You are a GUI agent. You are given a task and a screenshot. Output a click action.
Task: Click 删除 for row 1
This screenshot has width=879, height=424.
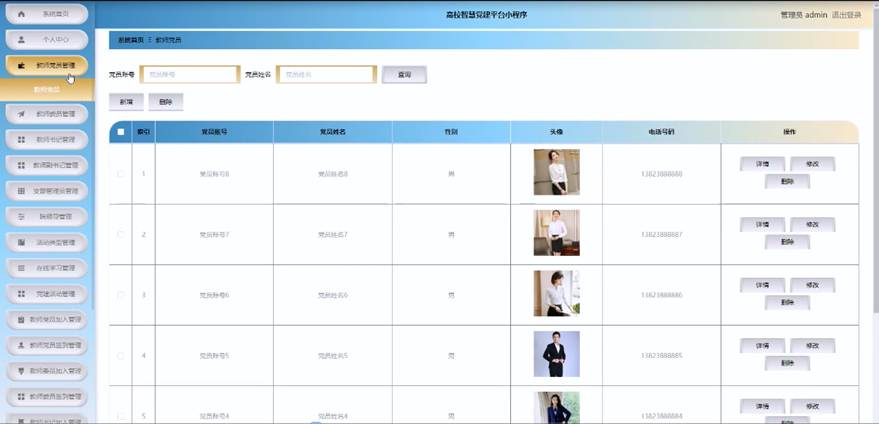pos(787,181)
